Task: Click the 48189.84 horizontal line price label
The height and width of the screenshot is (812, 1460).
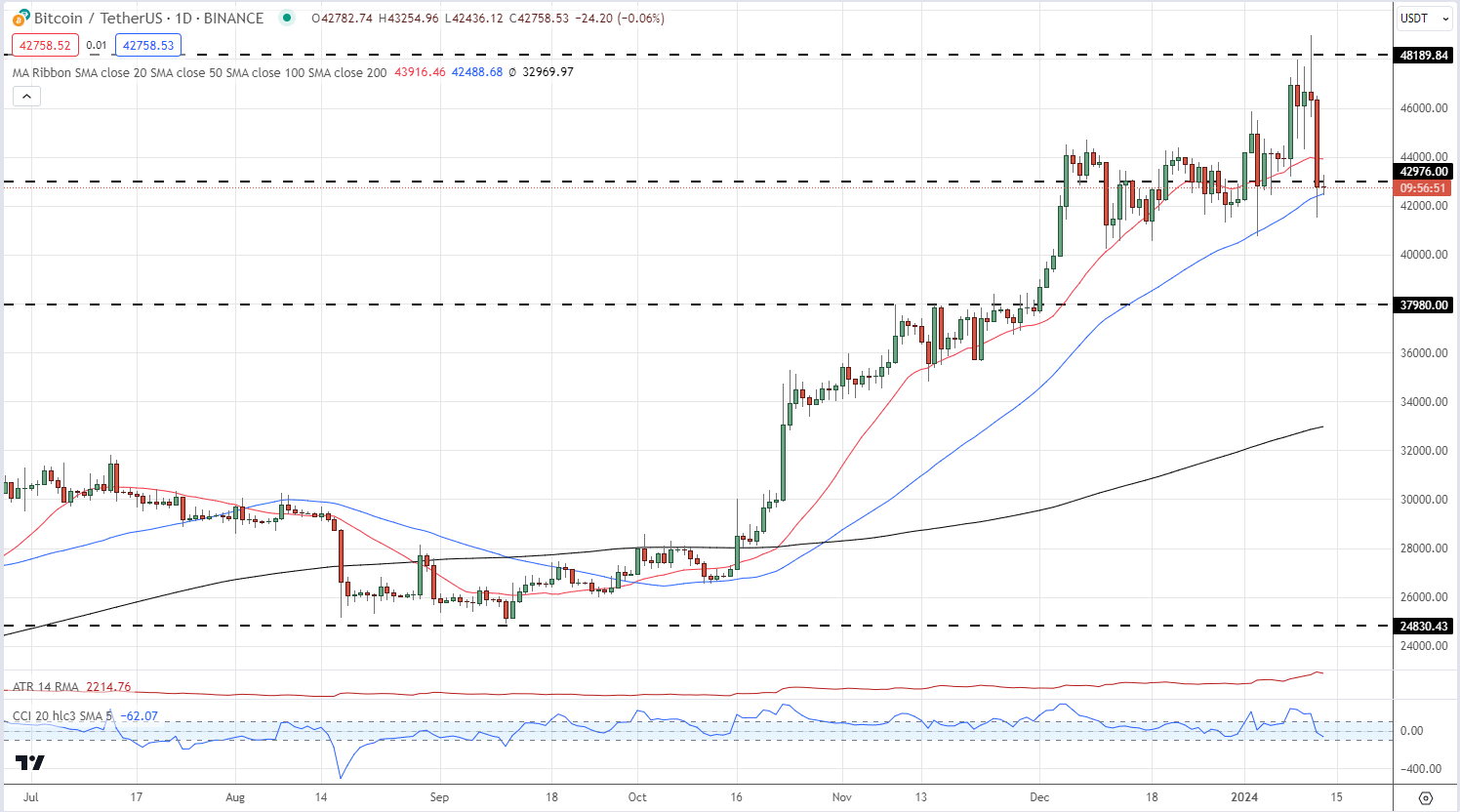Action: 1424,56
